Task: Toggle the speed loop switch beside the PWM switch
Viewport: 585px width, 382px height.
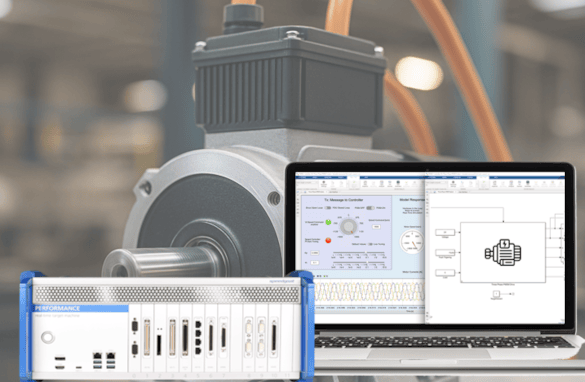Action: point(328,208)
